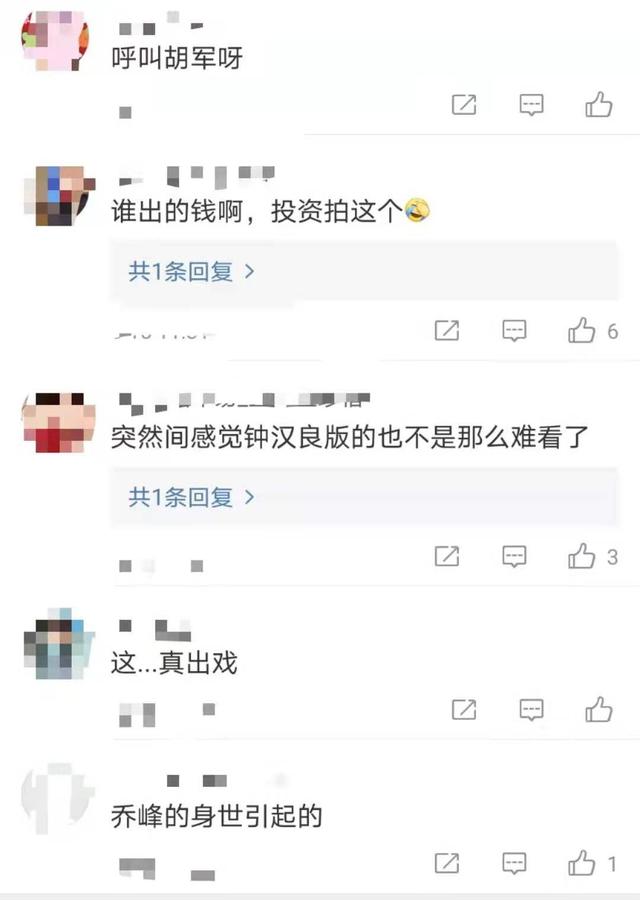The width and height of the screenshot is (640, 900).
Task: Share the '呼叫胡军呀' comment
Action: coord(464,104)
